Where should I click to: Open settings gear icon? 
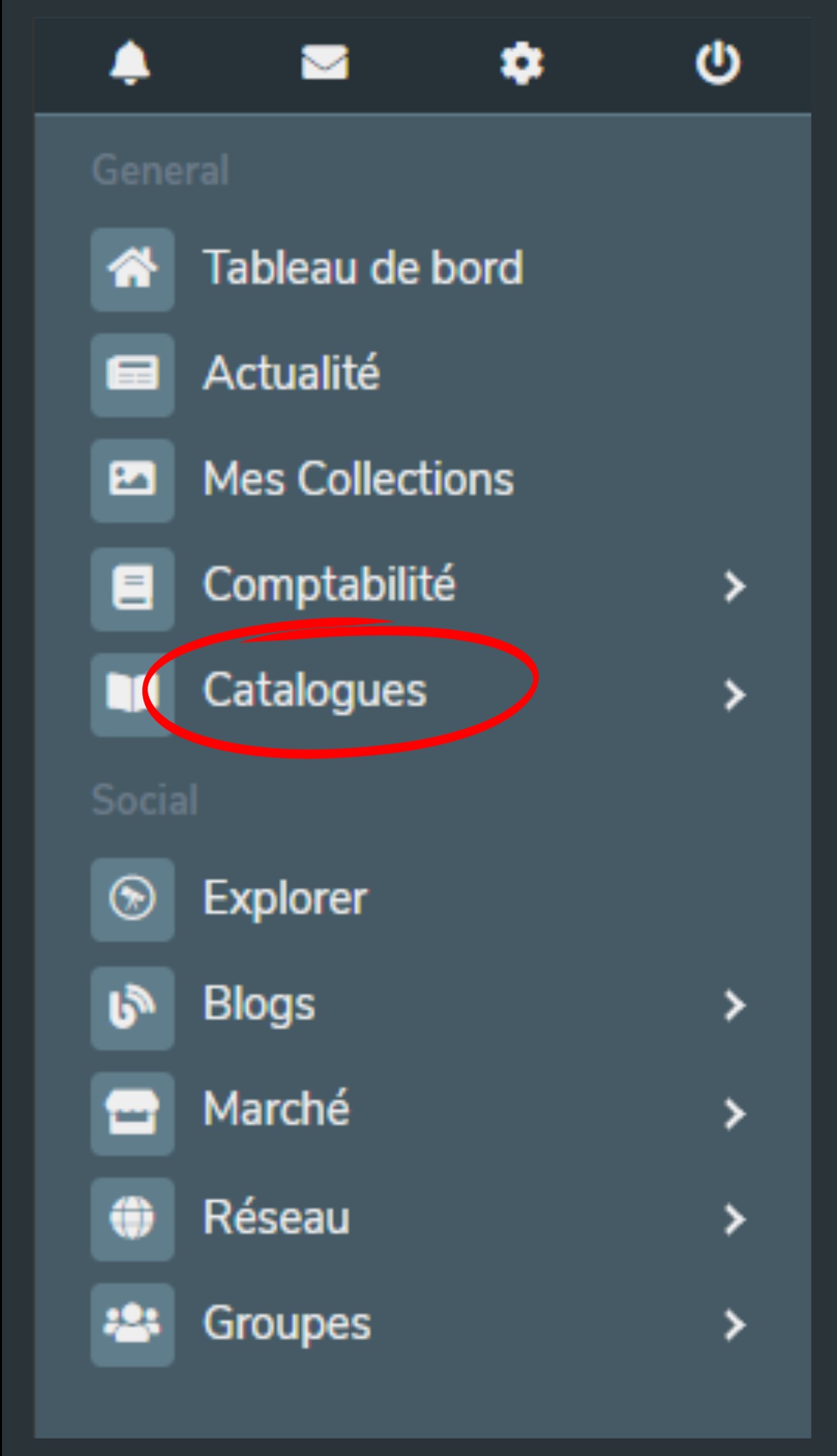(x=522, y=63)
